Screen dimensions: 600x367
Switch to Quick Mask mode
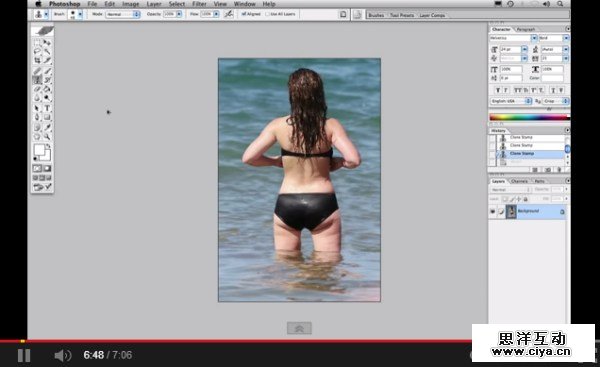(x=47, y=168)
